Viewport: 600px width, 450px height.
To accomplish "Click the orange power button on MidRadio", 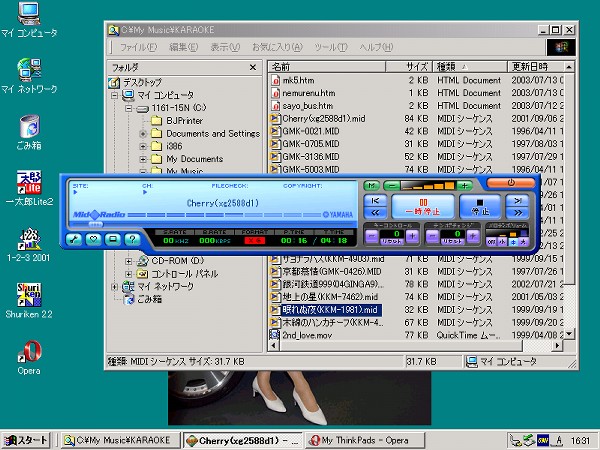I will [510, 183].
